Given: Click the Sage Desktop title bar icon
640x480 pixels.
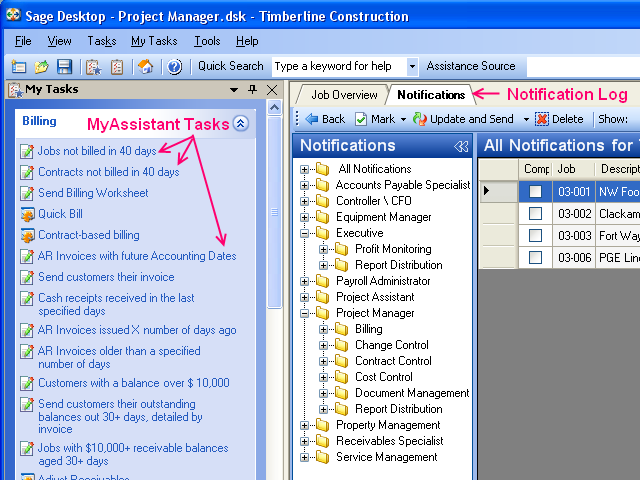Looking at the screenshot, I should point(13,15).
